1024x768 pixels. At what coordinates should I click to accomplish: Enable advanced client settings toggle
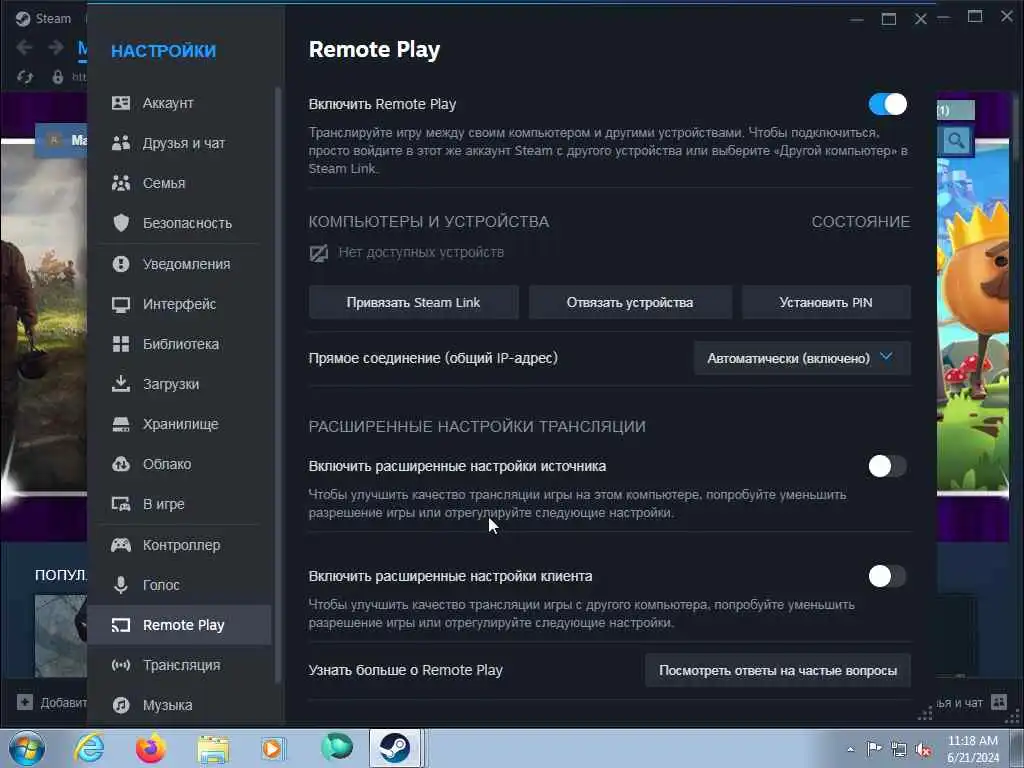click(x=888, y=576)
